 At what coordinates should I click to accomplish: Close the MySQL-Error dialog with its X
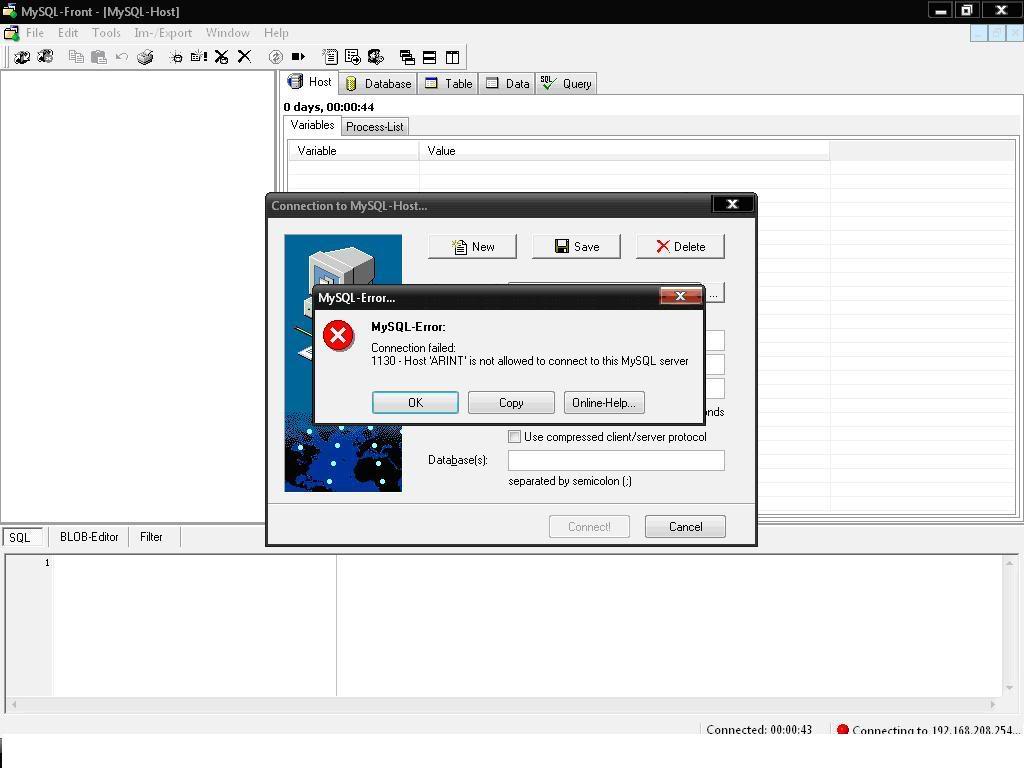pos(680,296)
